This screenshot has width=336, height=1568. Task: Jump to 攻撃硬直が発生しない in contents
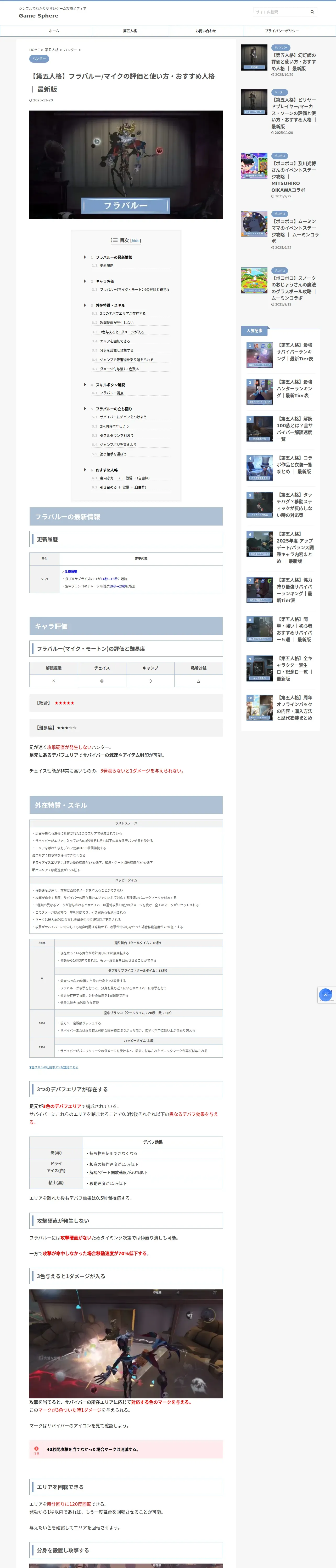(x=116, y=322)
